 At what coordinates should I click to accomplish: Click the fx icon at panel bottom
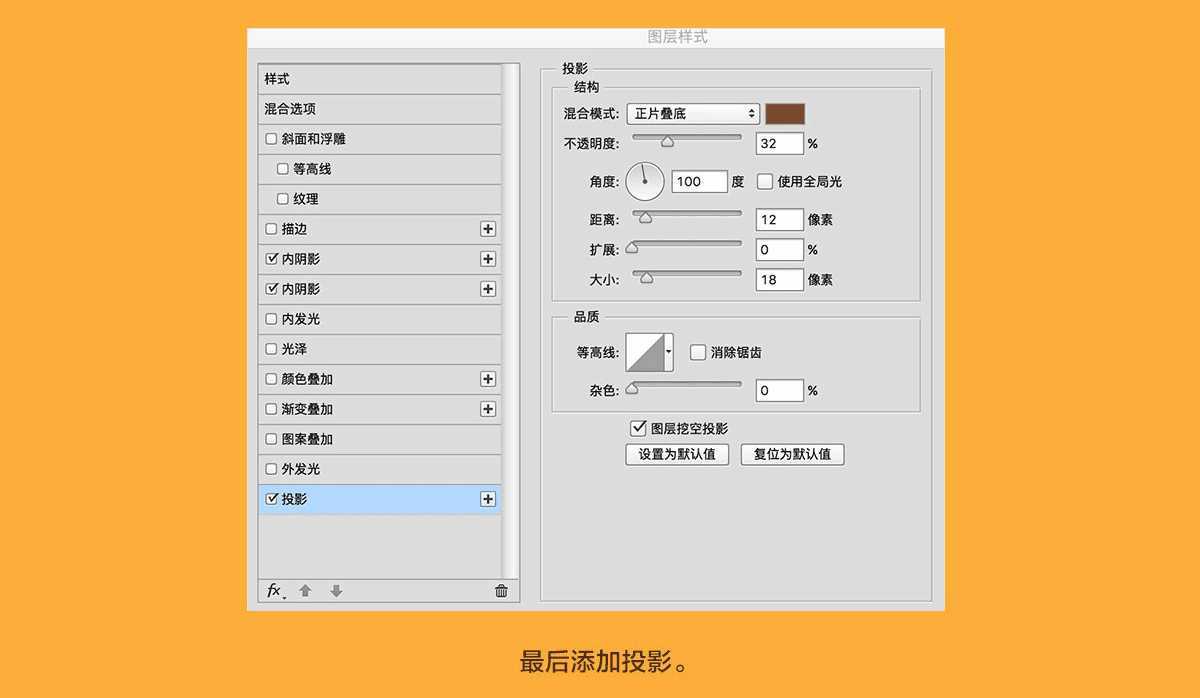(x=273, y=591)
